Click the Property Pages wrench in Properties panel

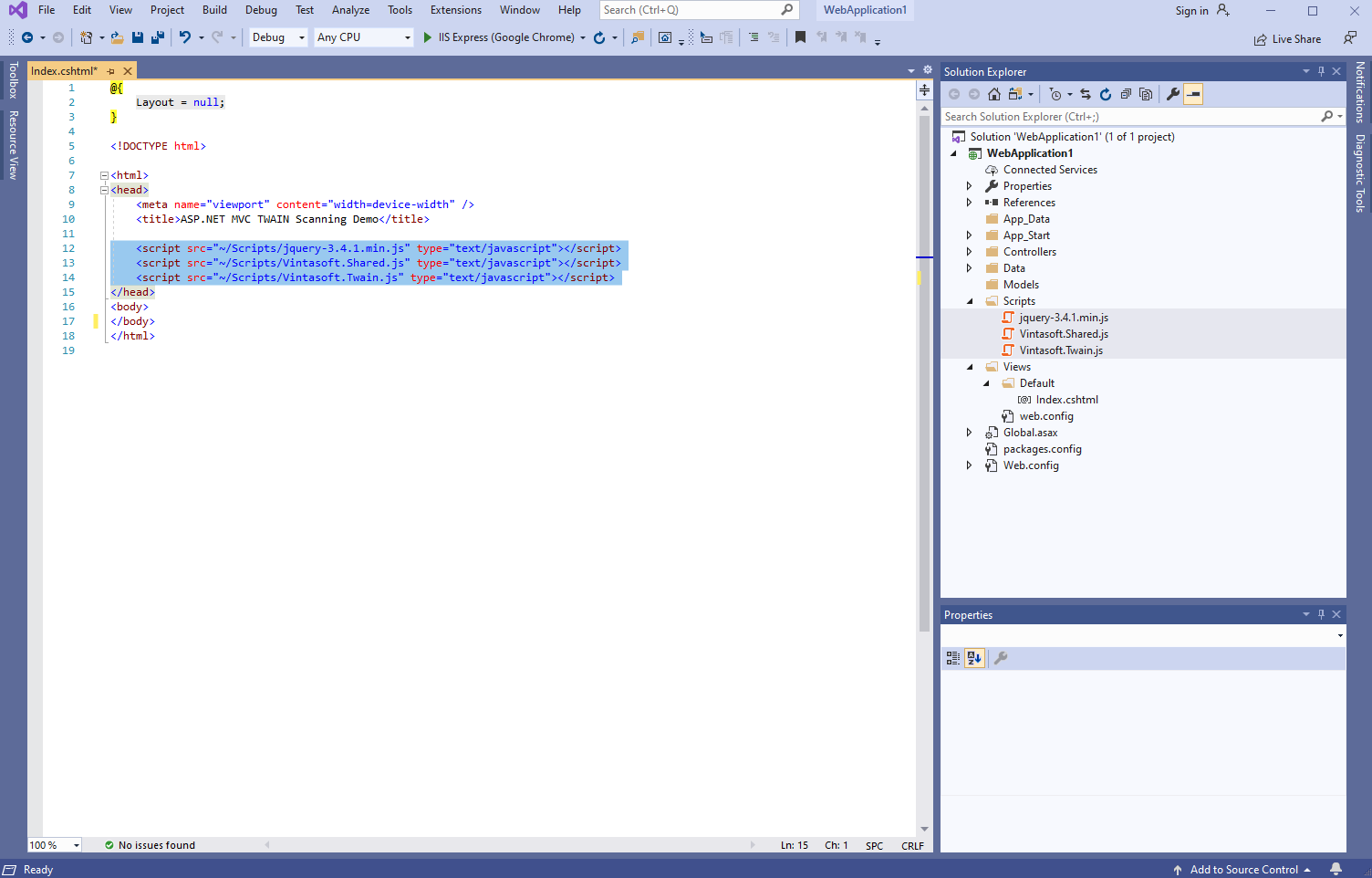point(1001,658)
